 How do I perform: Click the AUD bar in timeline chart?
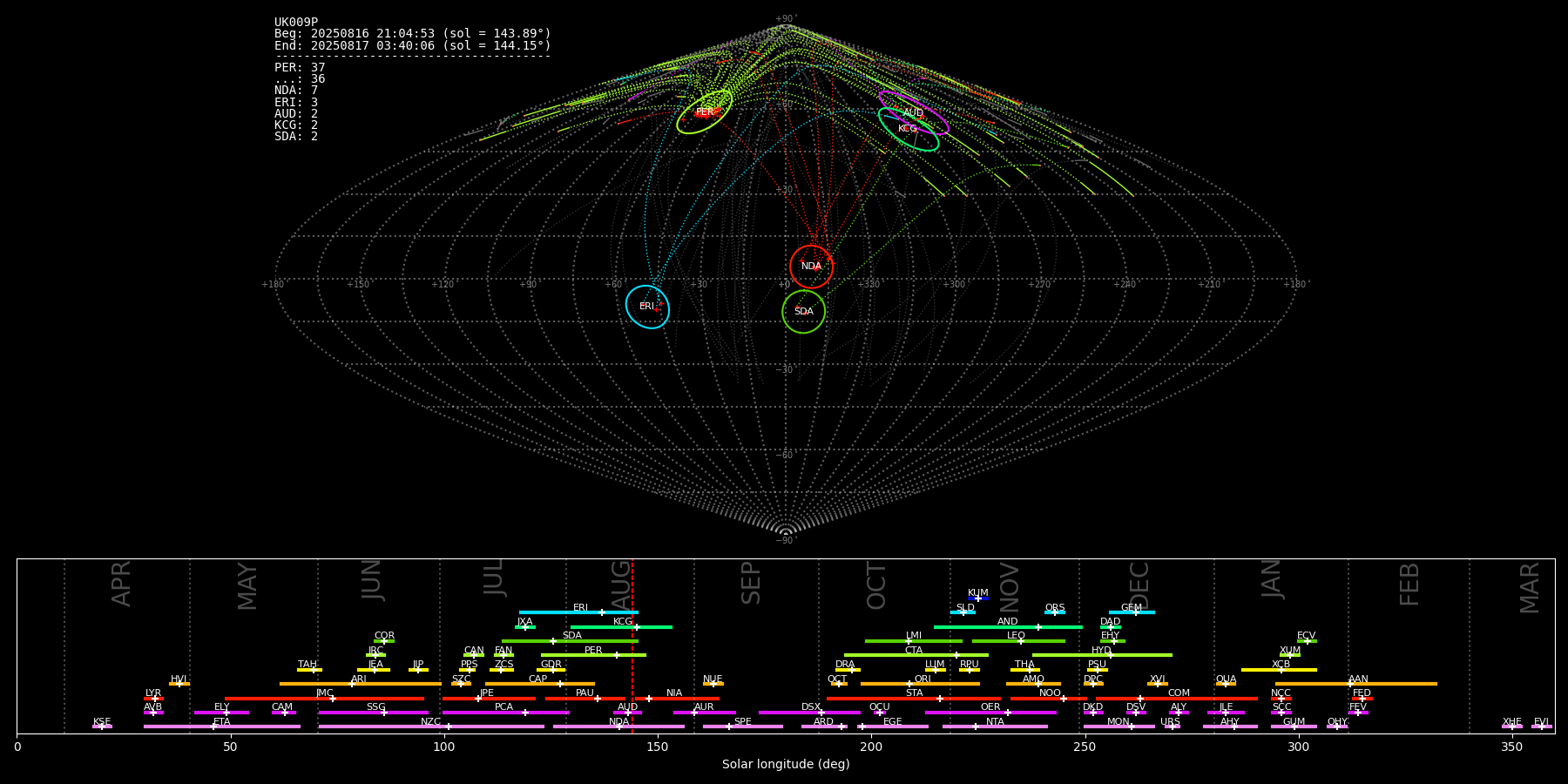pos(627,713)
